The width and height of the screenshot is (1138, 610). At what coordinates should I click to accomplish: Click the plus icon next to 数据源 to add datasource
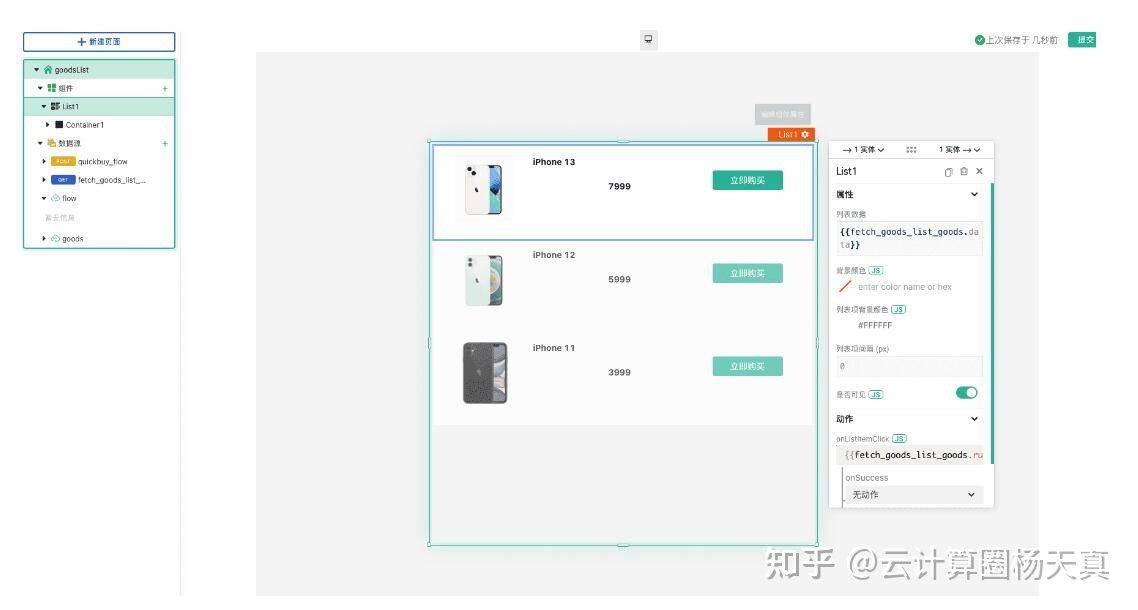pos(164,144)
